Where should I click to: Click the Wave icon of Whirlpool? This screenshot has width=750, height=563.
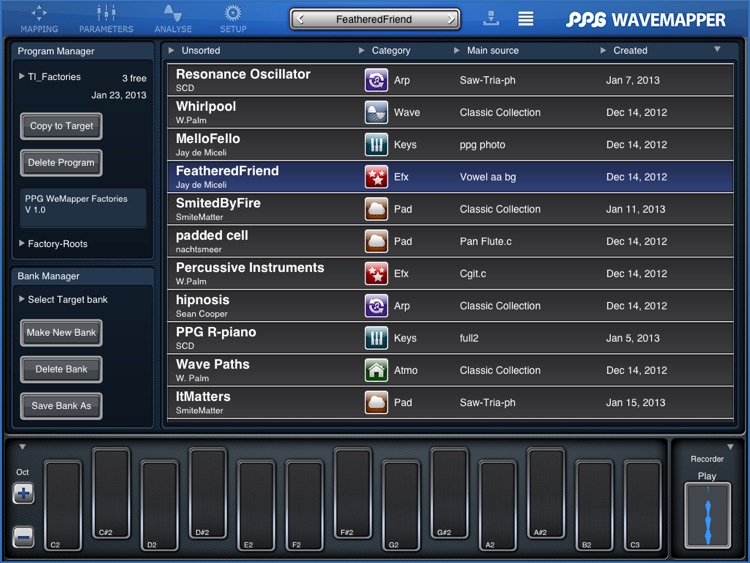[376, 112]
